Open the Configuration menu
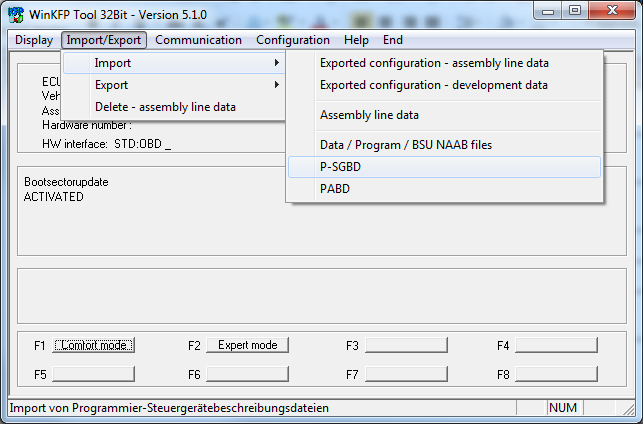The image size is (643, 424). coord(292,40)
